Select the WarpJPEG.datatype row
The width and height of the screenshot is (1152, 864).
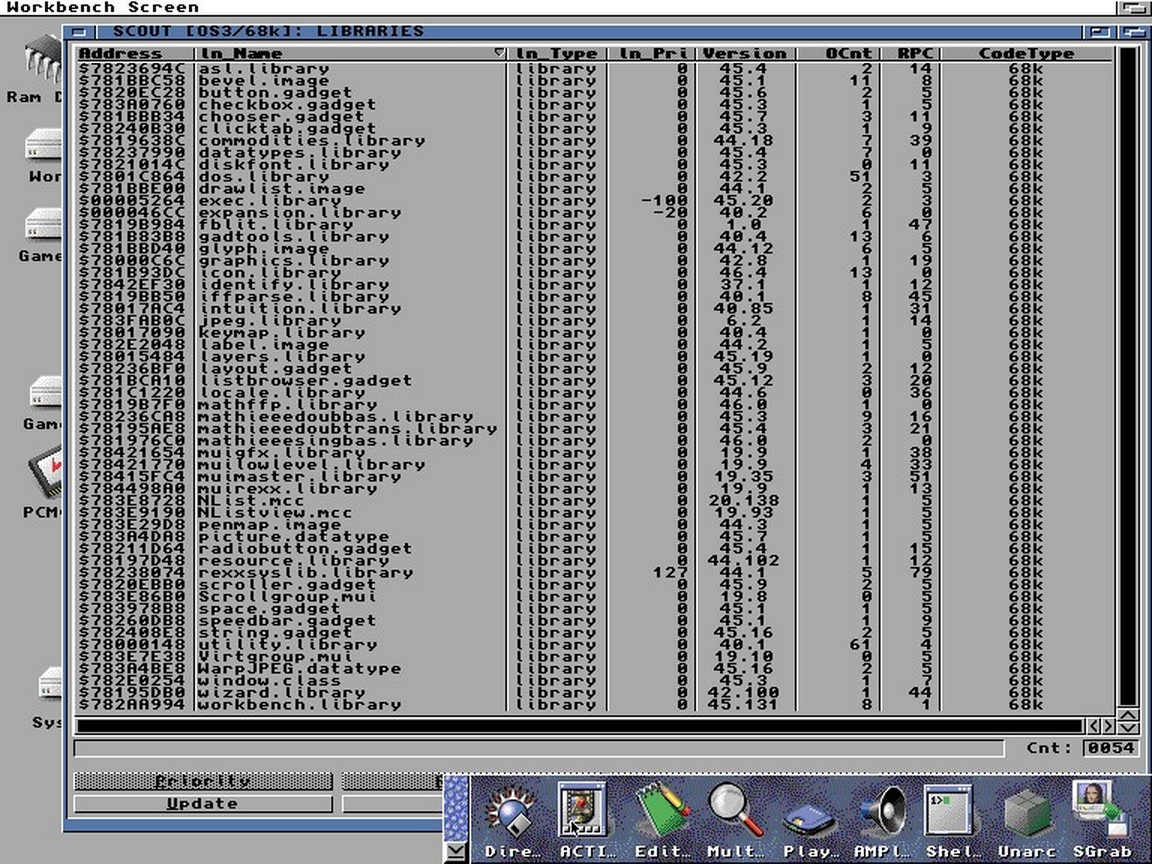pyautogui.click(x=594, y=669)
